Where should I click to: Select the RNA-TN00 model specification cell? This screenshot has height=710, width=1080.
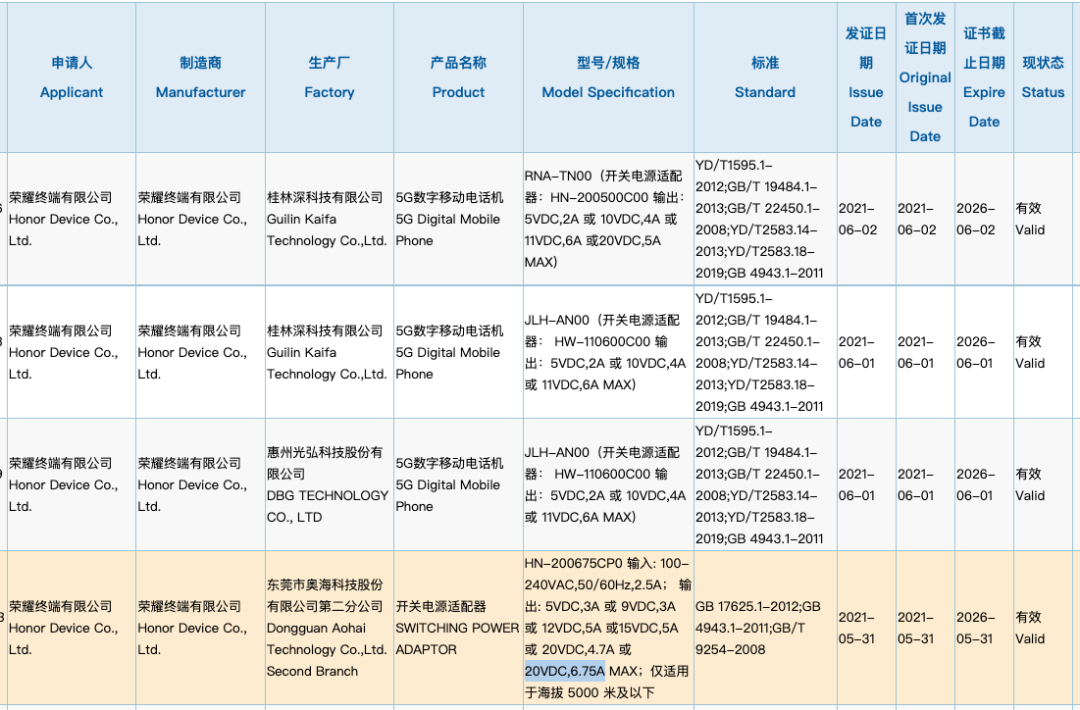(x=608, y=219)
